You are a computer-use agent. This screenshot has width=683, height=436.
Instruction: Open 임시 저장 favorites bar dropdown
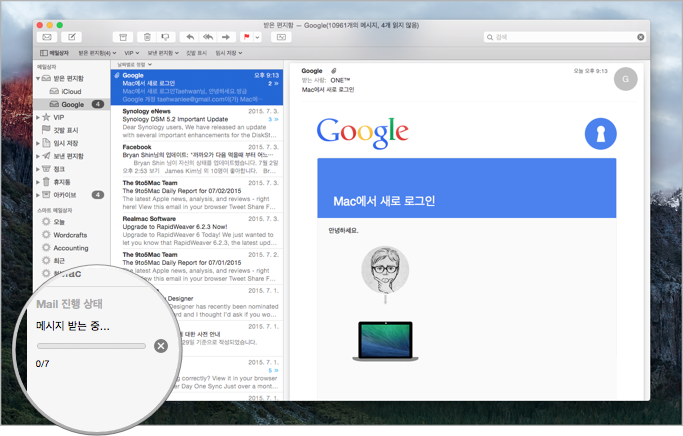[229, 53]
